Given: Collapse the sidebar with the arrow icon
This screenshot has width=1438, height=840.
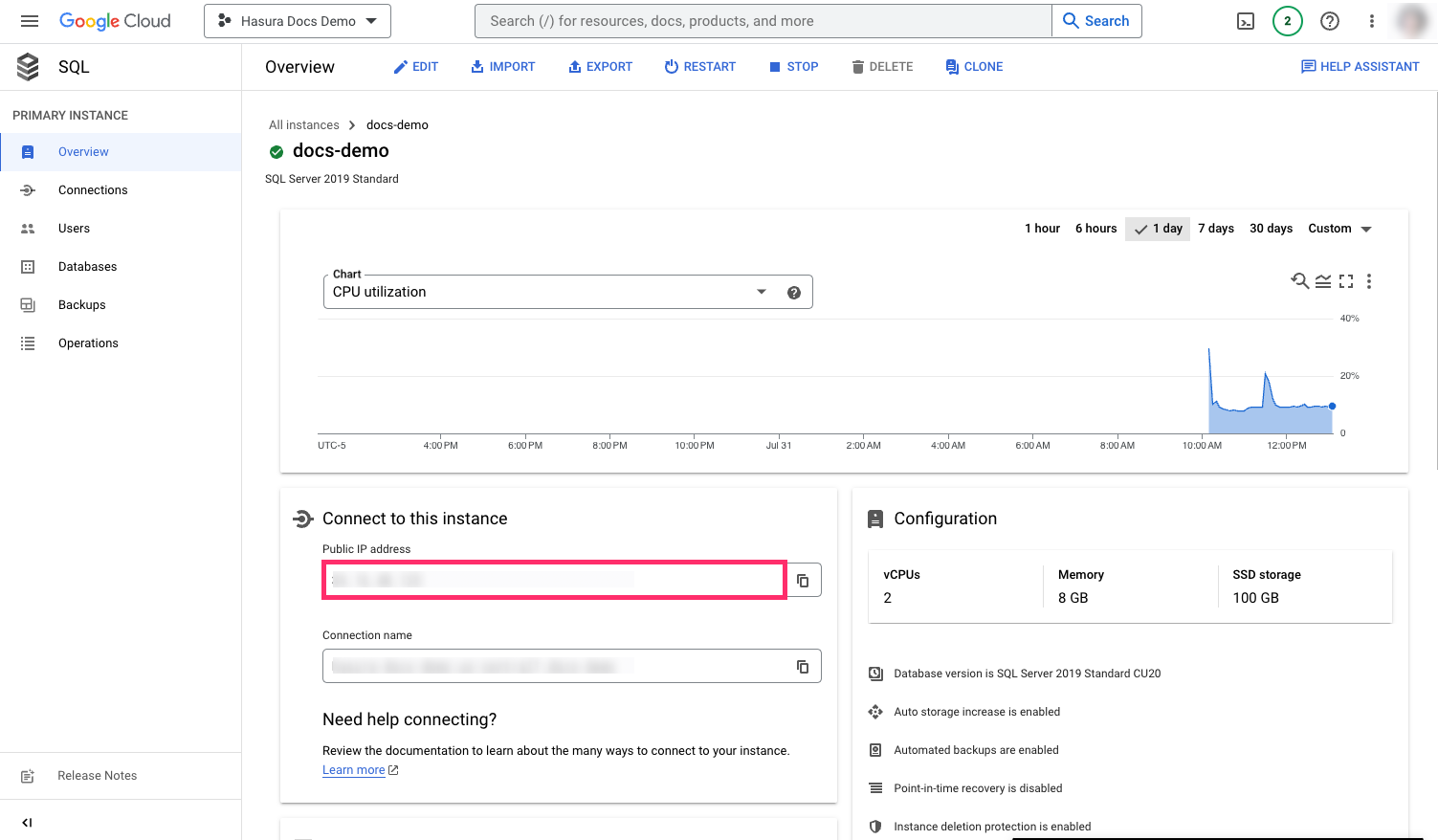Looking at the screenshot, I should tap(27, 823).
